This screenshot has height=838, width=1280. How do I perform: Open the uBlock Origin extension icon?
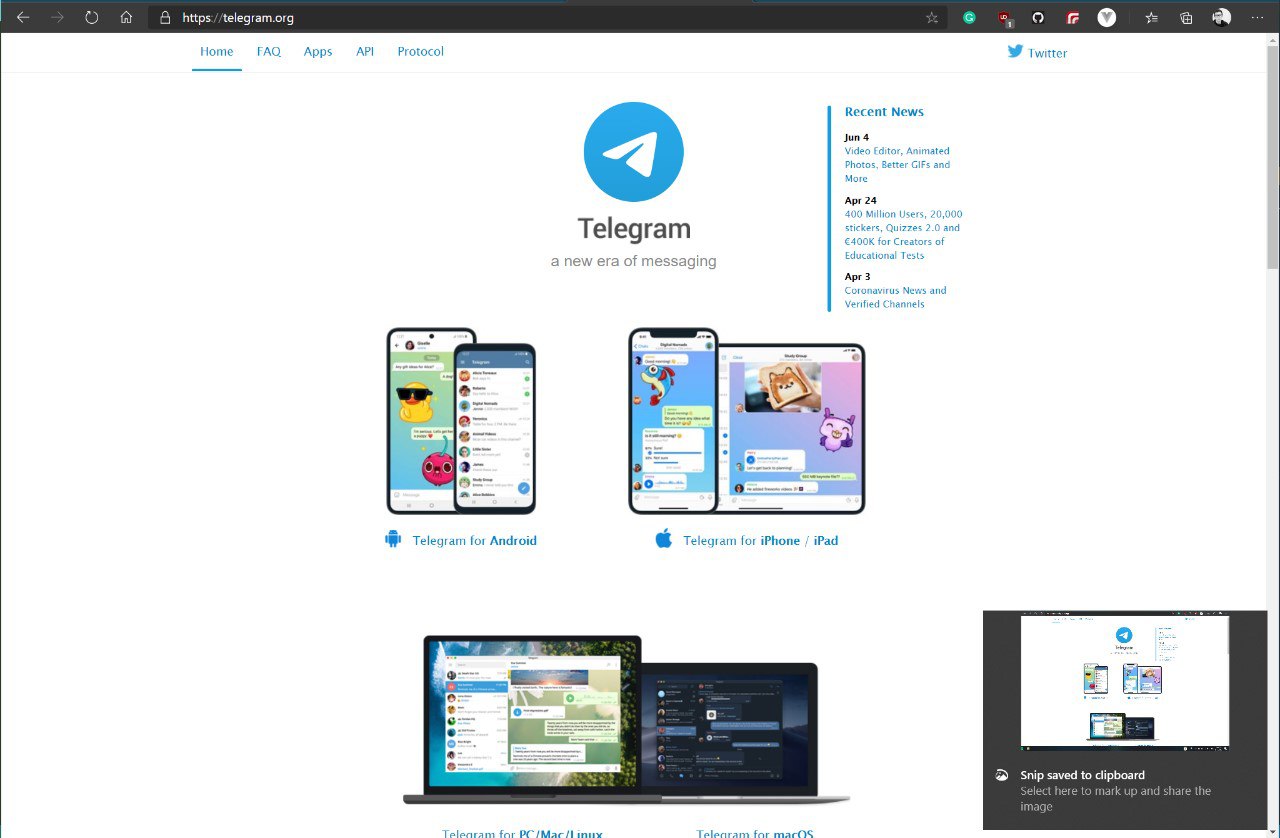point(1005,18)
